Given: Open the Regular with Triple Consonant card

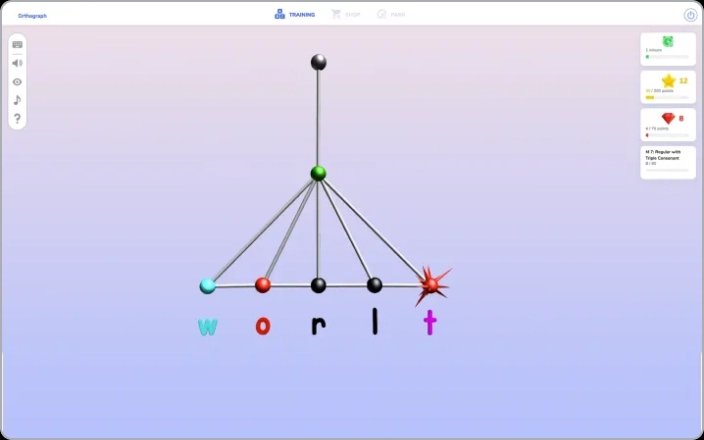Looking at the screenshot, I should (667, 162).
